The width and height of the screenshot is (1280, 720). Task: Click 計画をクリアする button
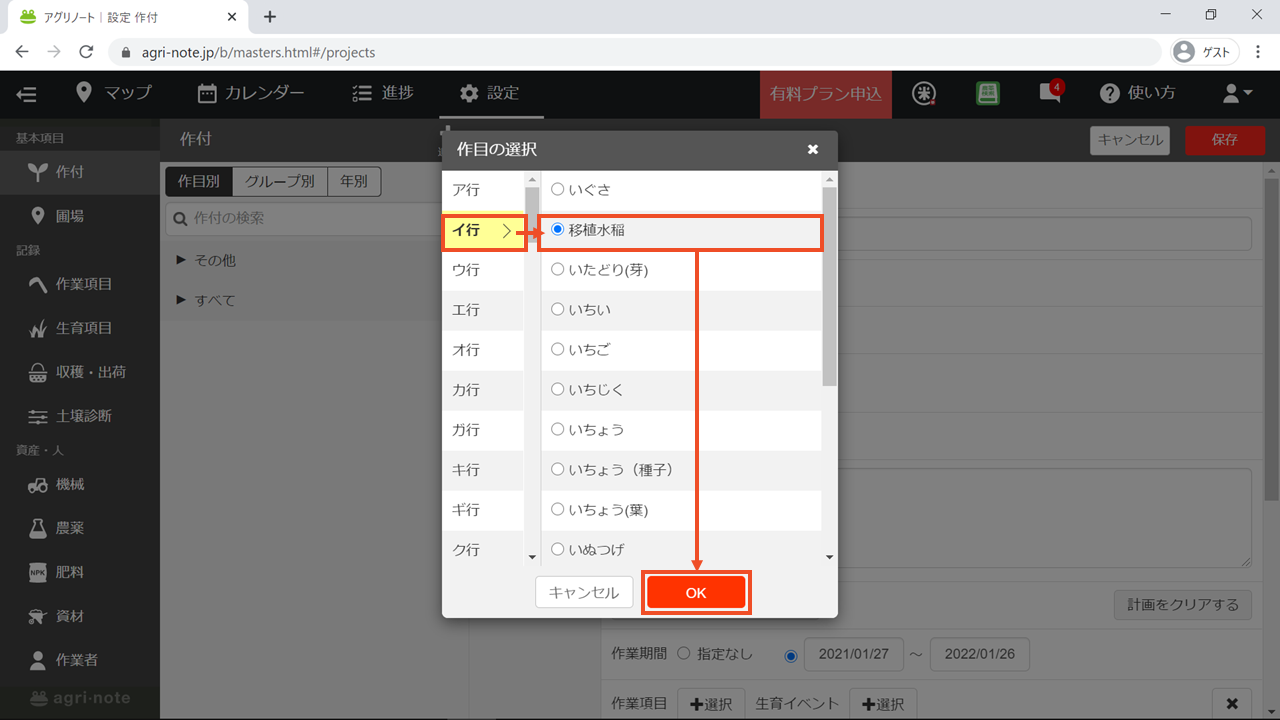pyautogui.click(x=1182, y=605)
